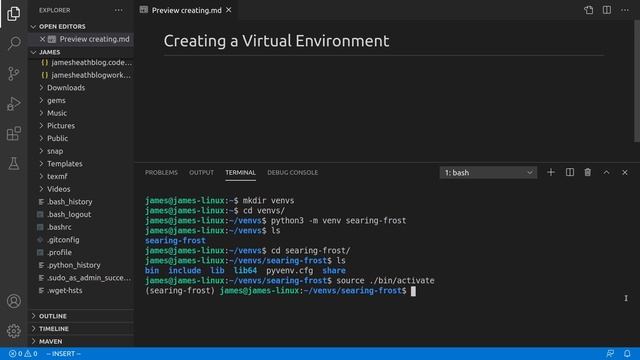Viewport: 640px width, 360px height.
Task: Open the Manage settings gear
Action: 13,331
